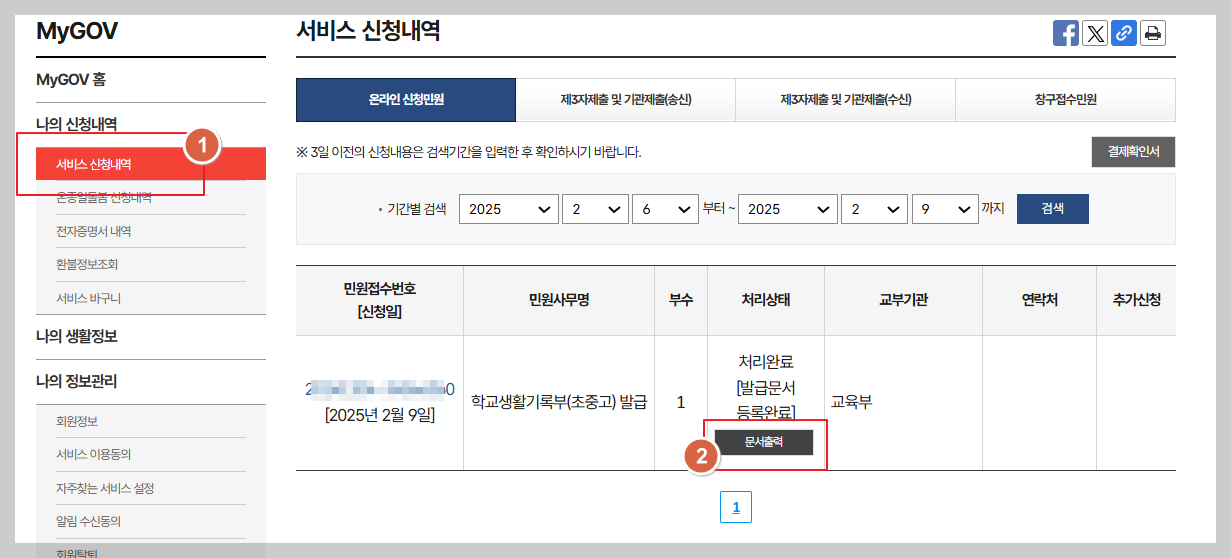
Task: Open 서비스 바구니 sidebar item
Action: coord(89,298)
